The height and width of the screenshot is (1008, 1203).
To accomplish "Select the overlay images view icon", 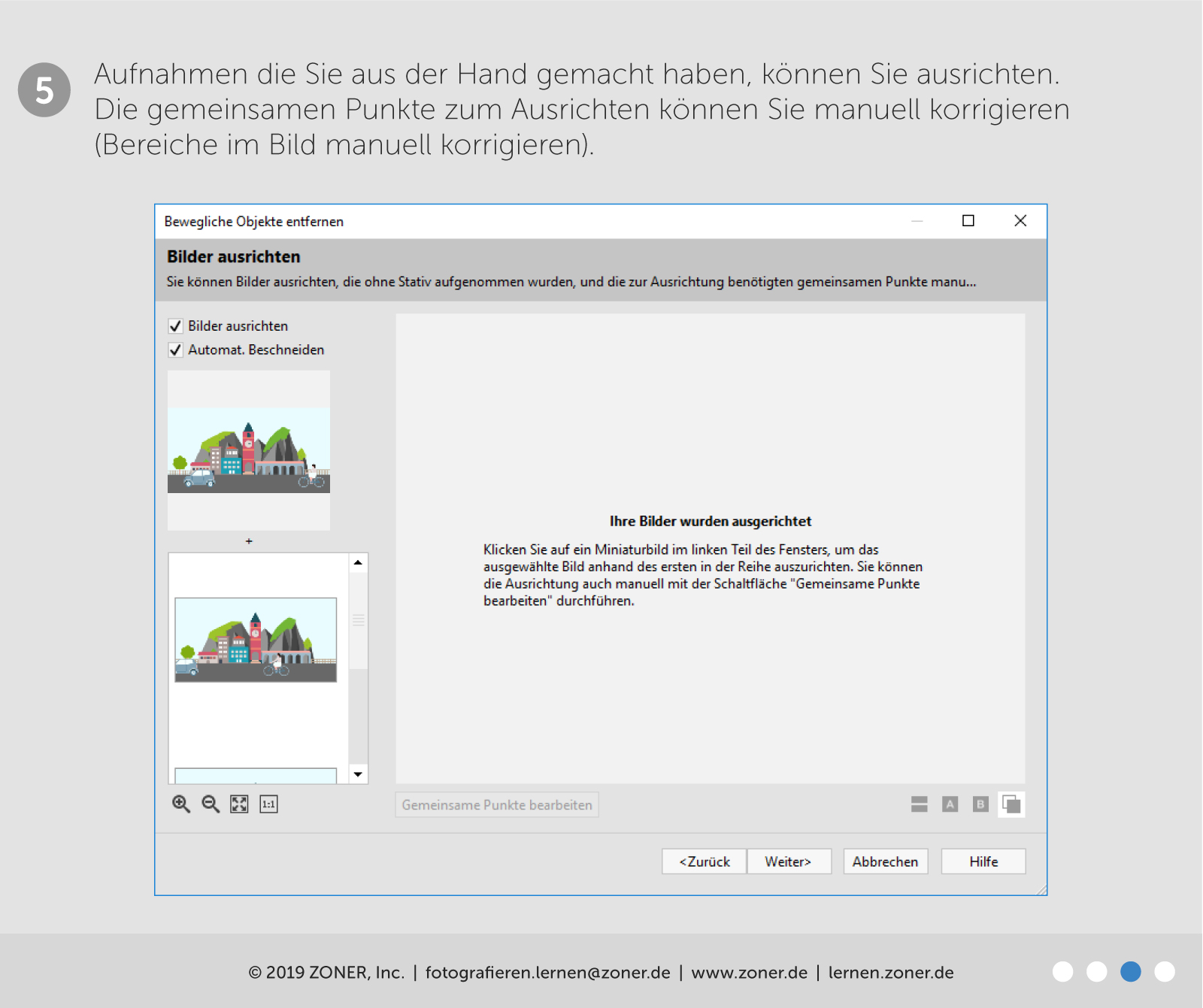I will (x=1011, y=804).
